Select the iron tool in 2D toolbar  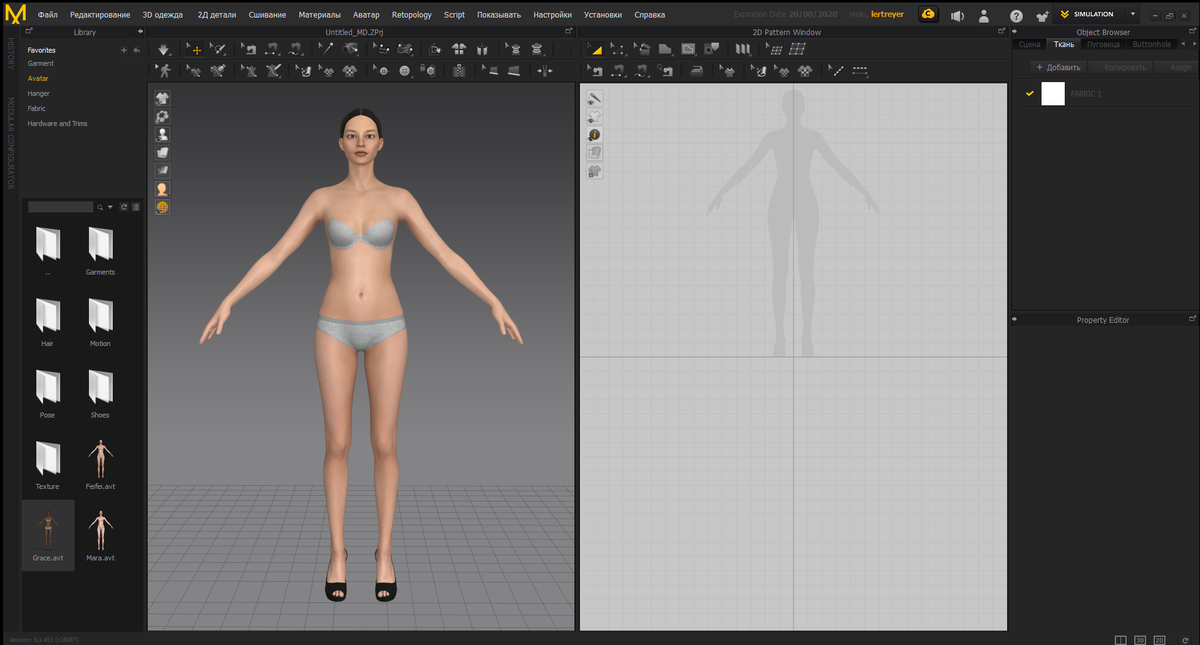click(x=697, y=71)
